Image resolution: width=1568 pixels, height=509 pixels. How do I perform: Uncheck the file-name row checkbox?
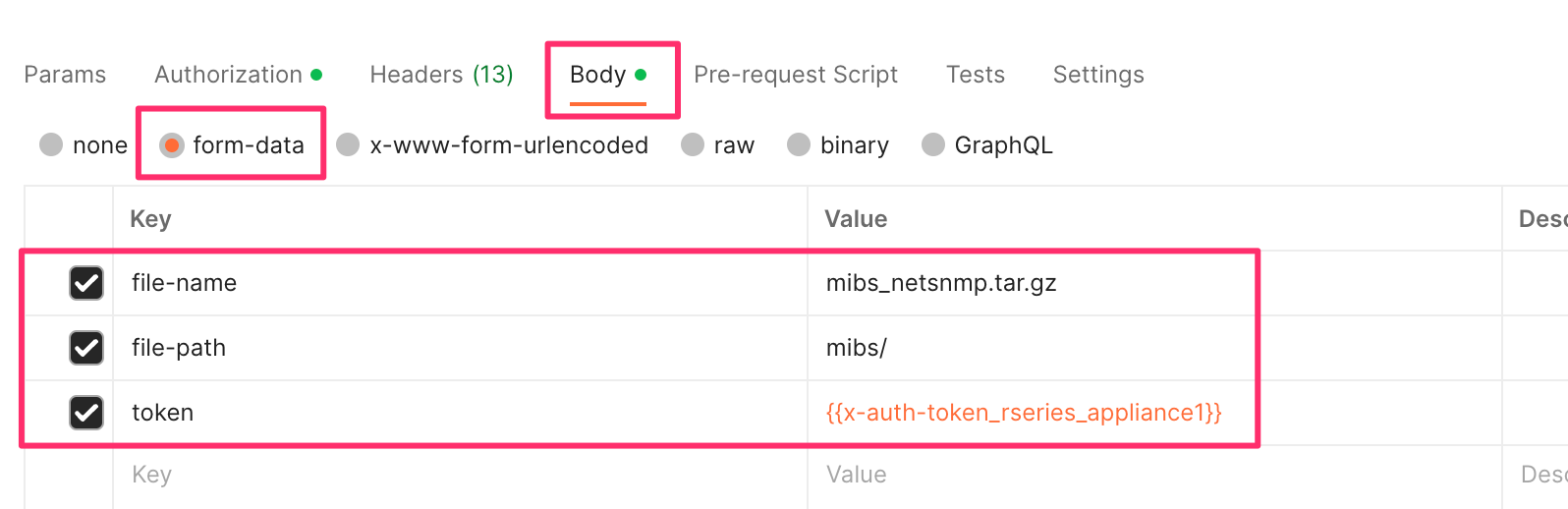86,283
